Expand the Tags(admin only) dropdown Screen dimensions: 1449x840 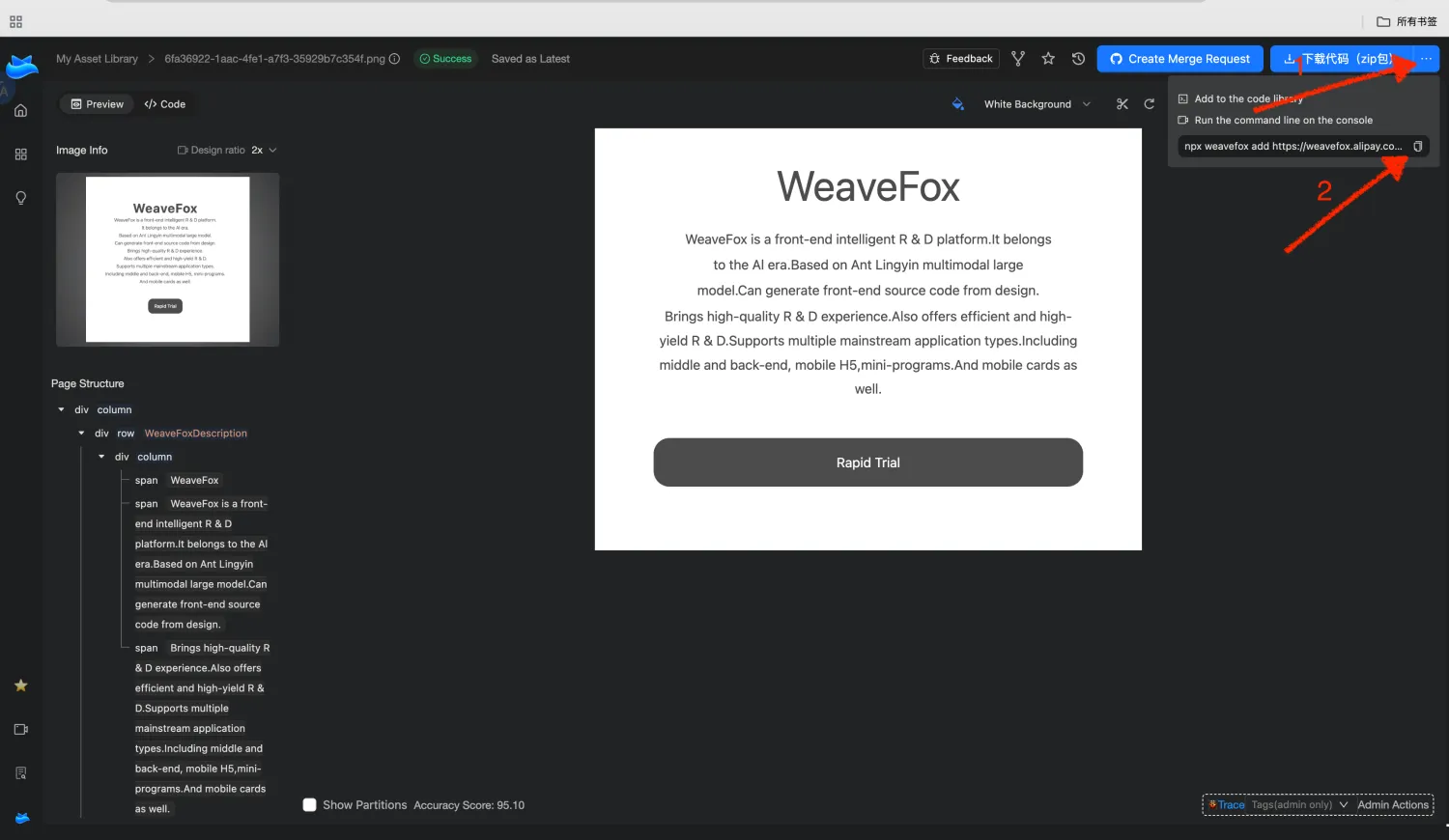(x=1299, y=805)
